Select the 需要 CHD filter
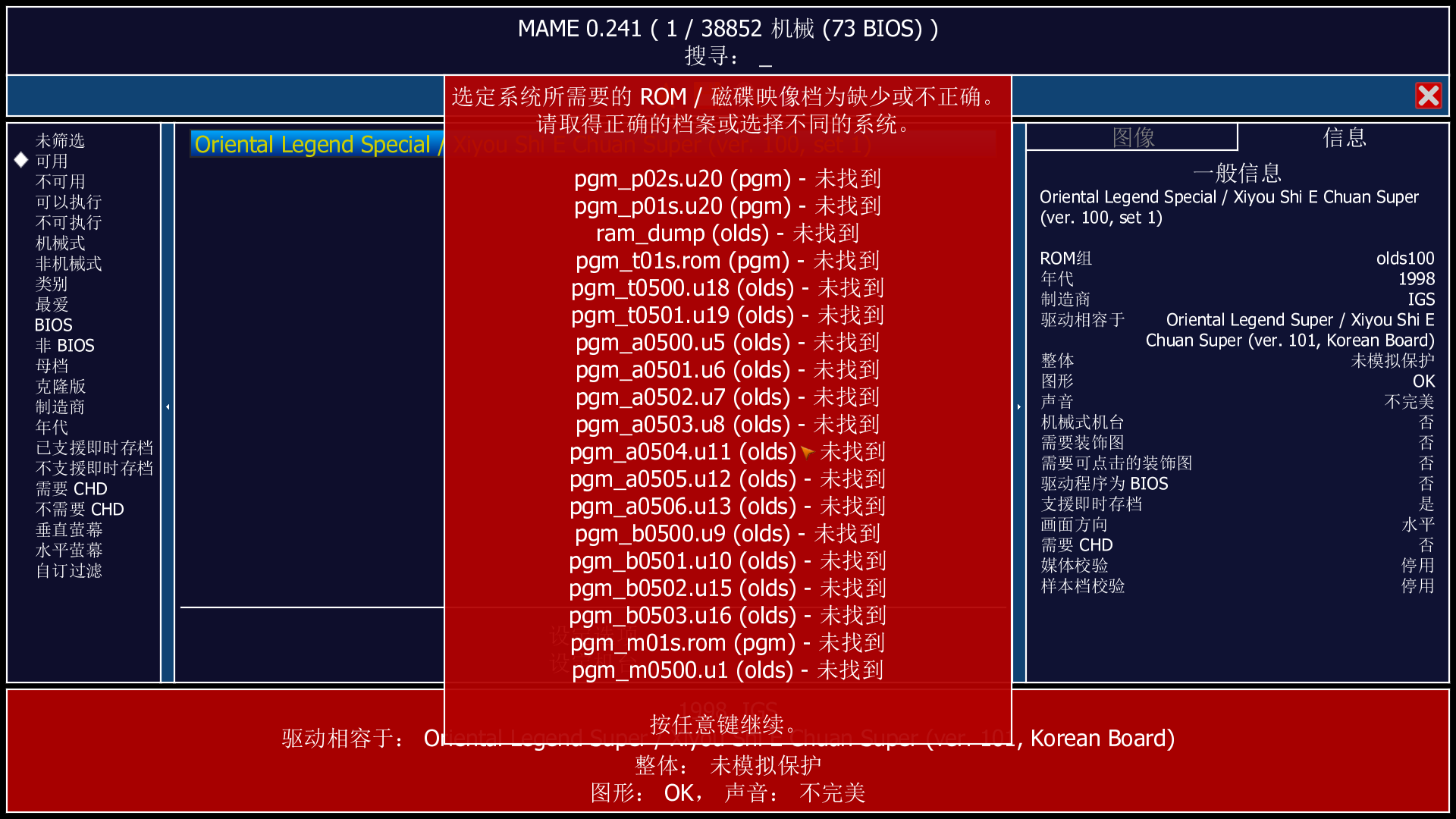The image size is (1456, 819). point(71,488)
